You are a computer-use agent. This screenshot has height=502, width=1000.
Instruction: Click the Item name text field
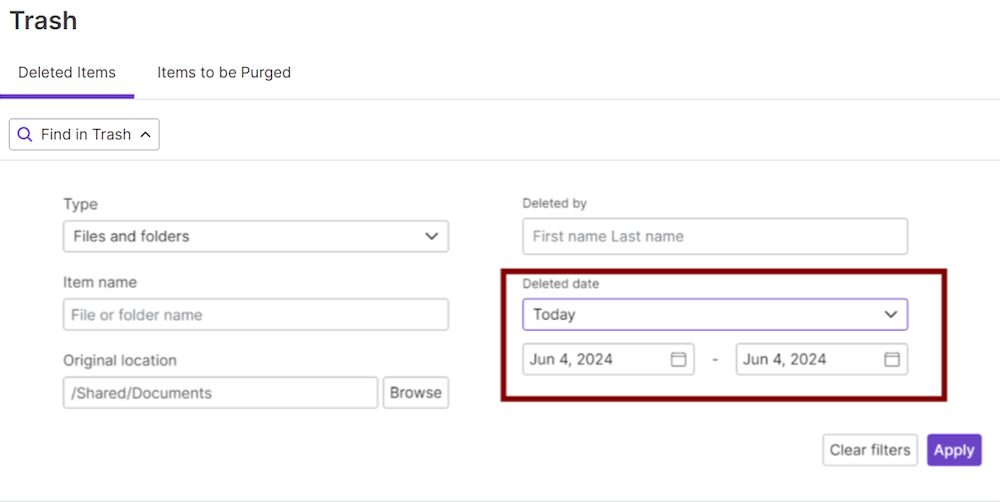pos(255,315)
